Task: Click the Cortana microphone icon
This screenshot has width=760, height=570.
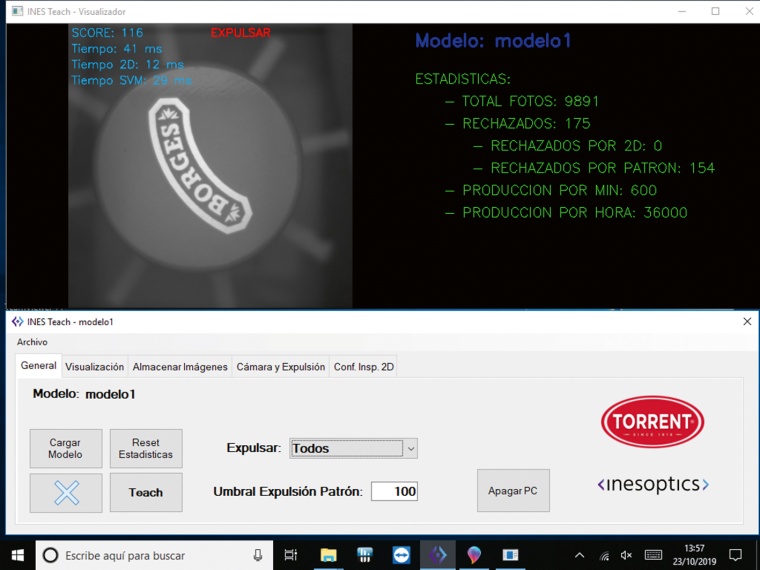Action: (258, 555)
